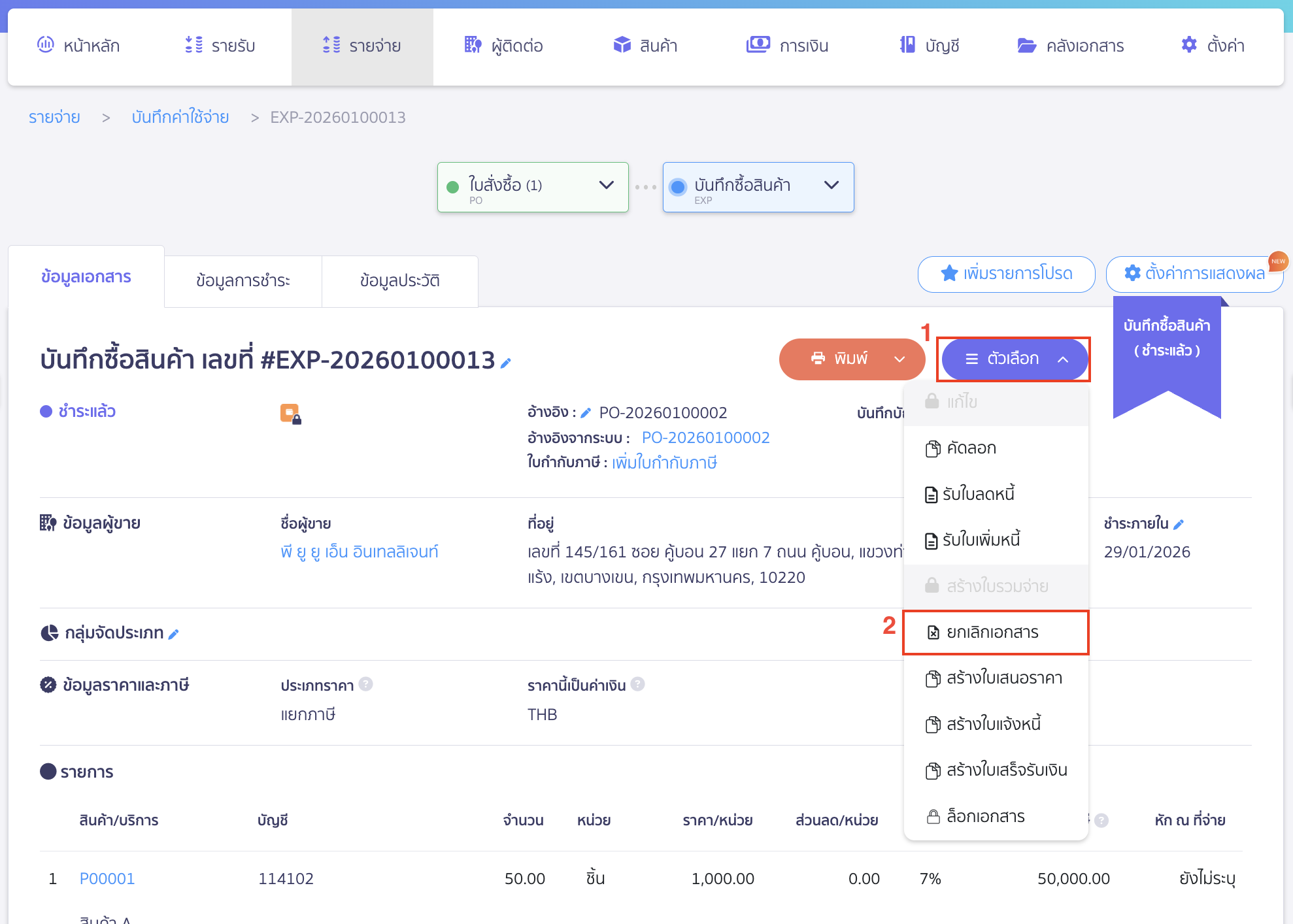1293x924 pixels.
Task: Switch to the ข้อมูลการชำระ tab
Action: 243,281
